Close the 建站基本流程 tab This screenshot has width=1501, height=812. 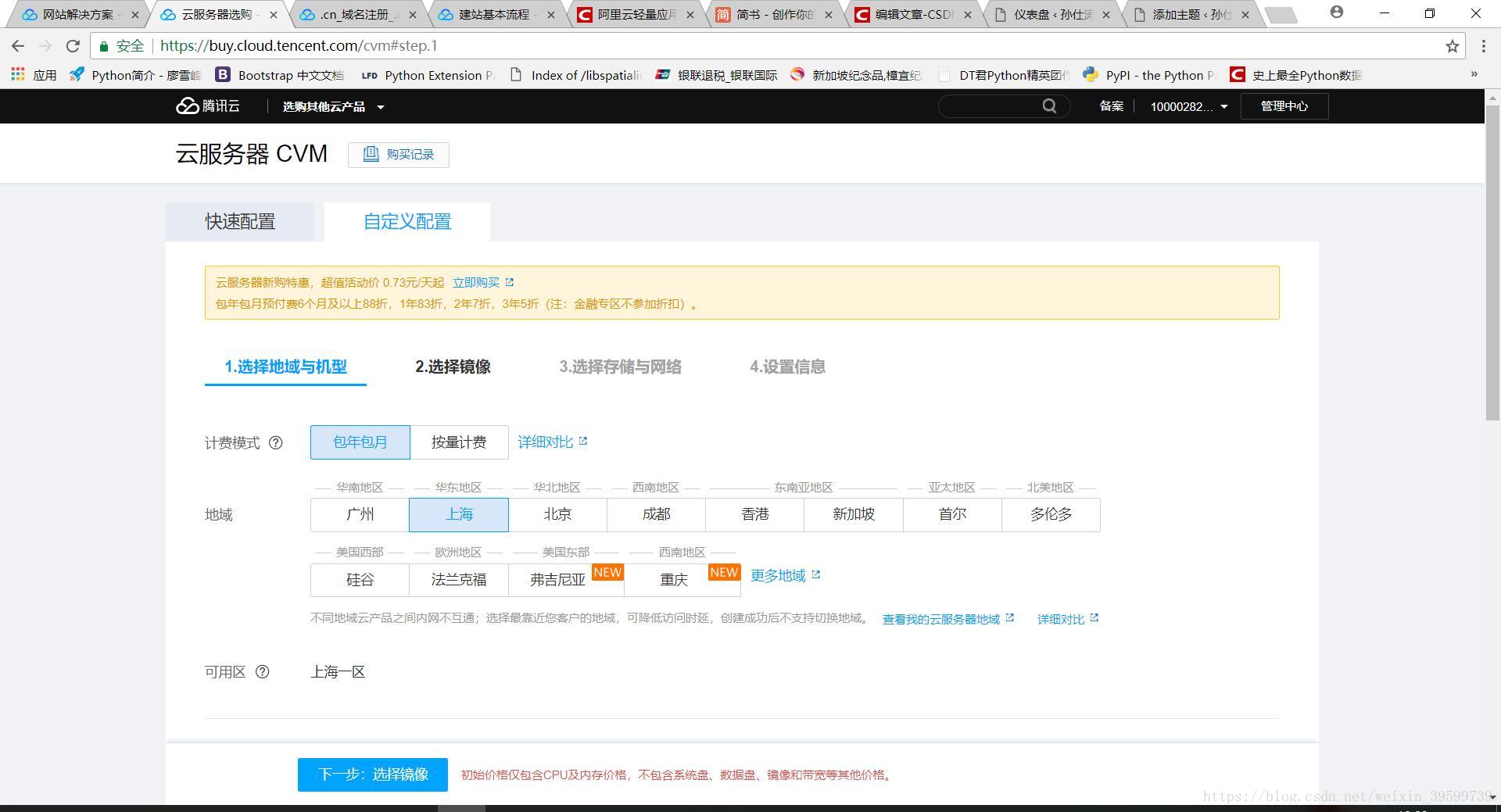pos(551,14)
